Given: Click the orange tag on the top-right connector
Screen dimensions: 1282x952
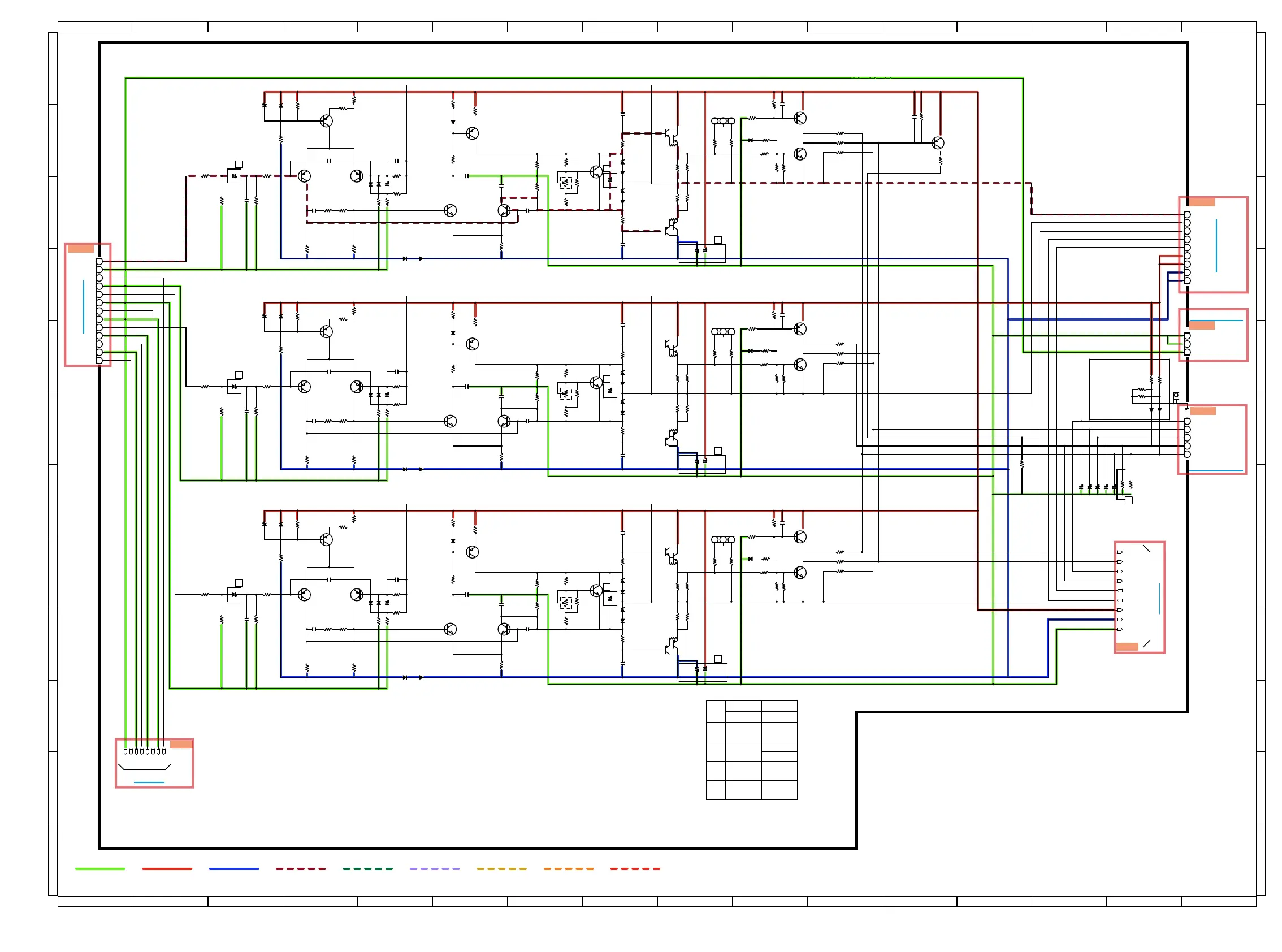Looking at the screenshot, I should [x=1201, y=202].
